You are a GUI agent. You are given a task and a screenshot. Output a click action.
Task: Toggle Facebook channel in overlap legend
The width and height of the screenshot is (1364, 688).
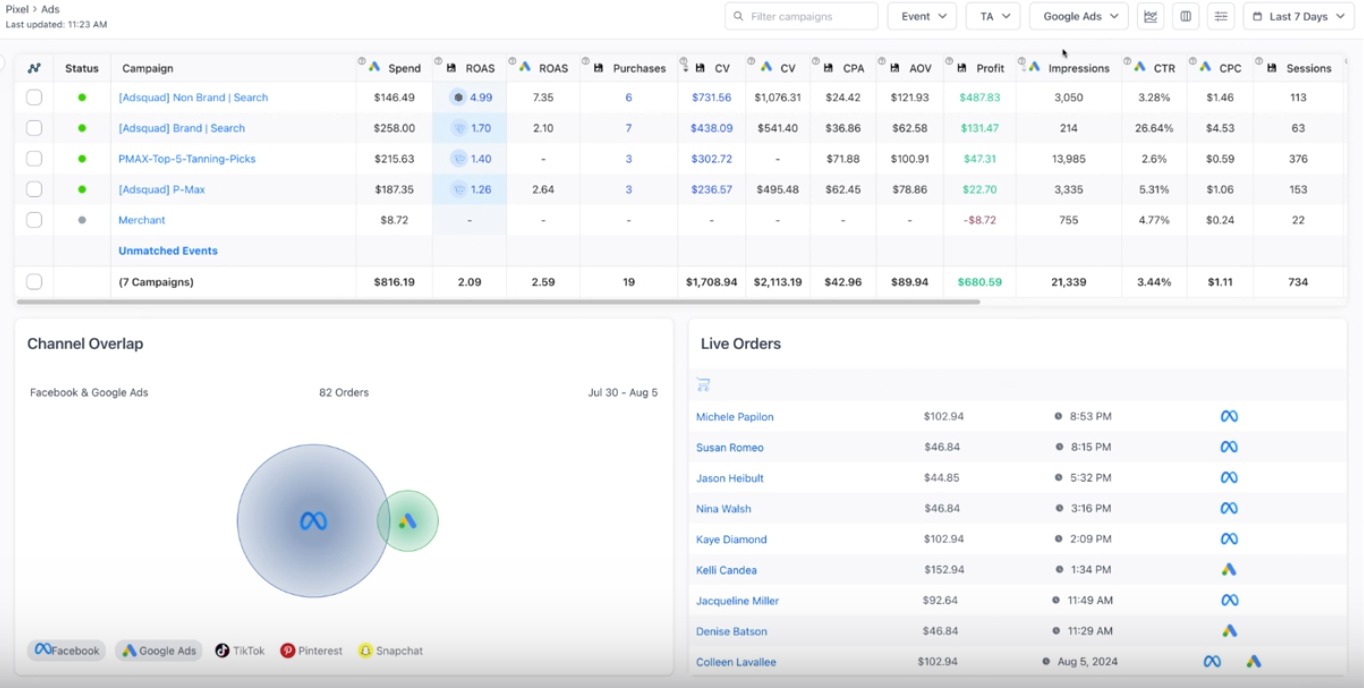tap(66, 650)
